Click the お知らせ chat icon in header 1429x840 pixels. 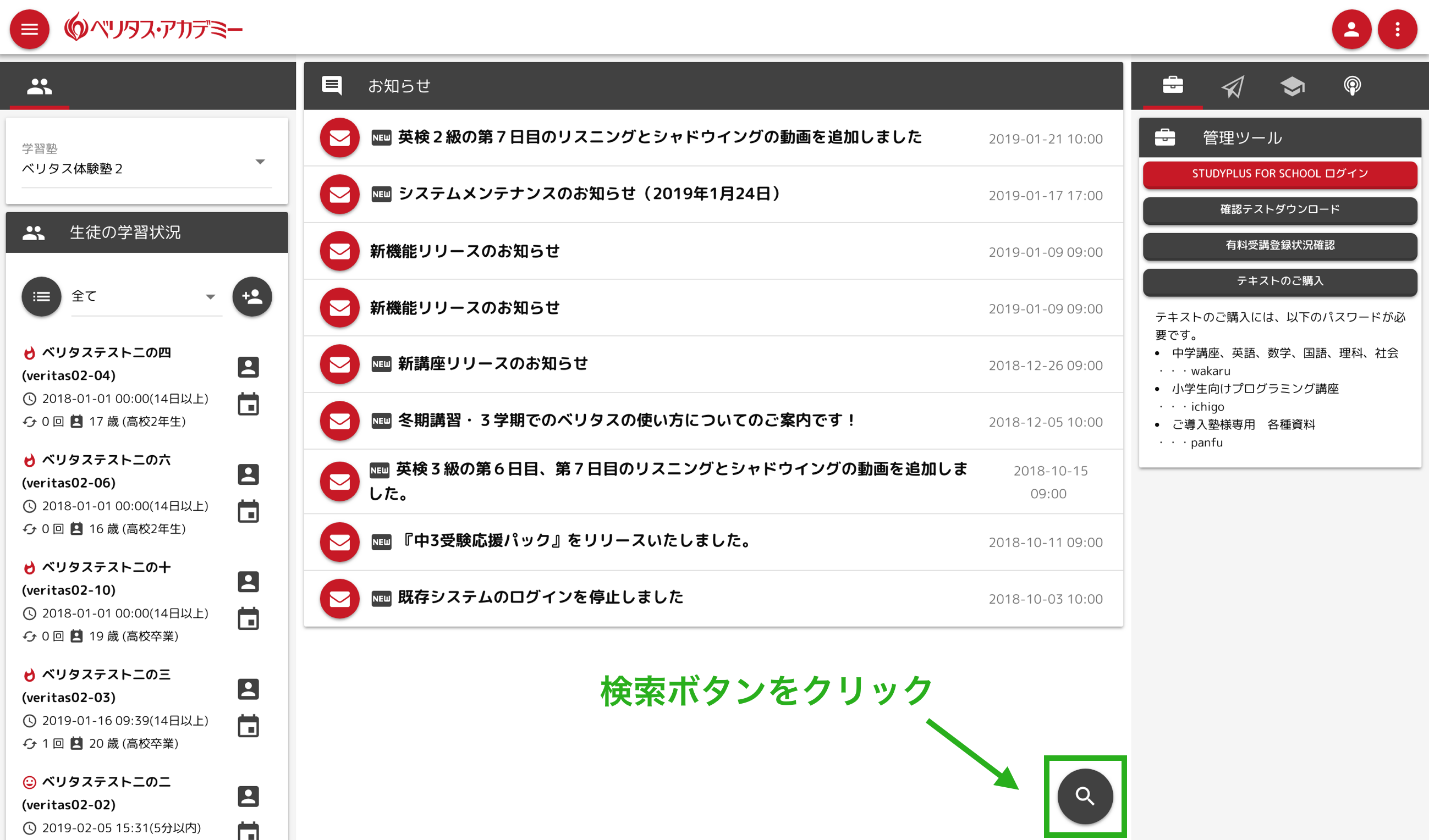pos(332,86)
